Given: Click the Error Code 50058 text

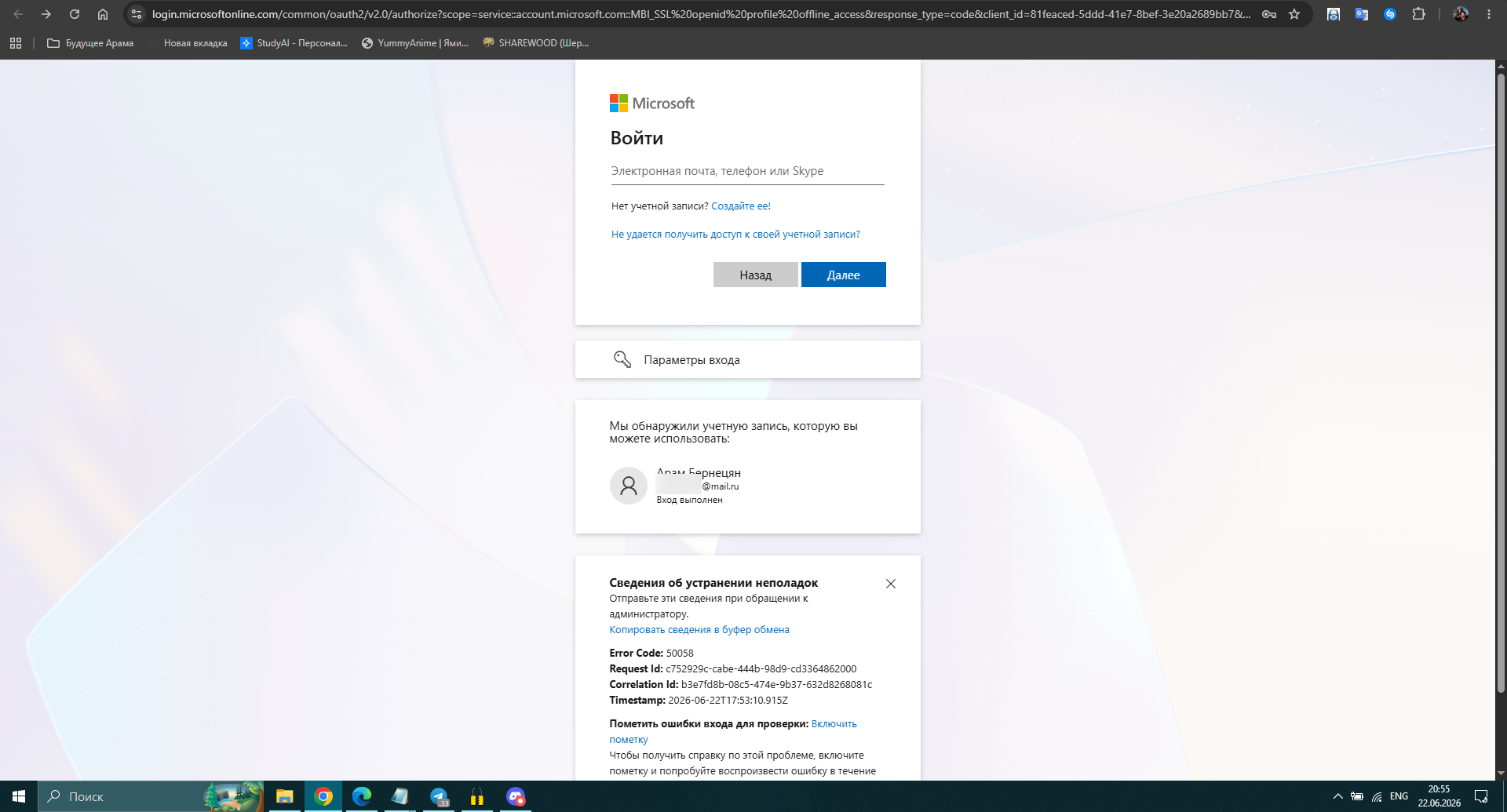Looking at the screenshot, I should pos(651,654).
